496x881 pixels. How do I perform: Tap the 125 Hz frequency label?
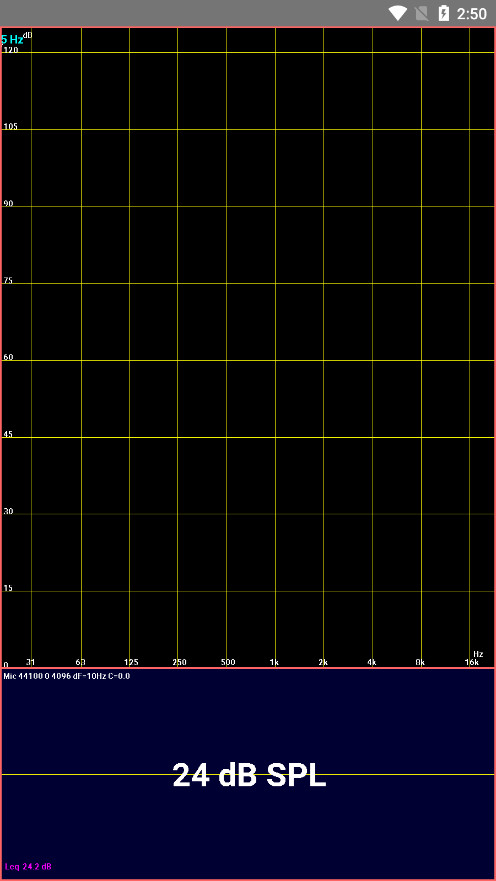(x=131, y=662)
